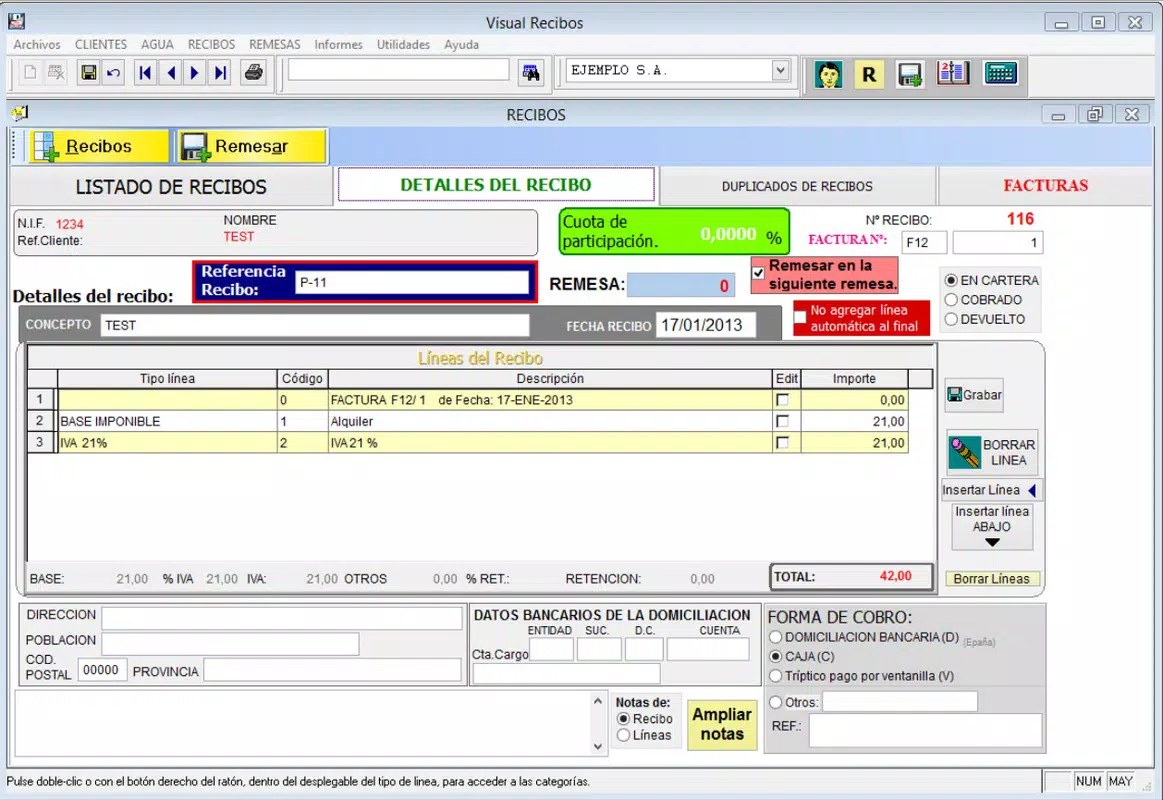Click Insertar línea ABAJO button
The image size is (1163, 800).
point(992,527)
